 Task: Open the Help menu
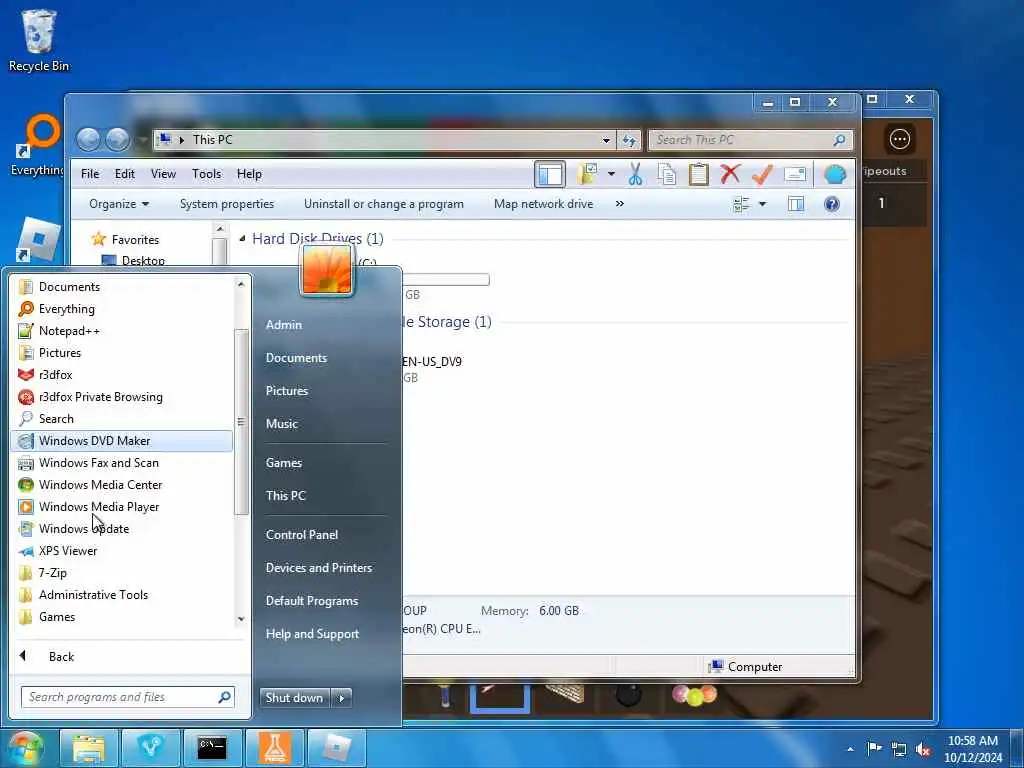pyautogui.click(x=249, y=174)
